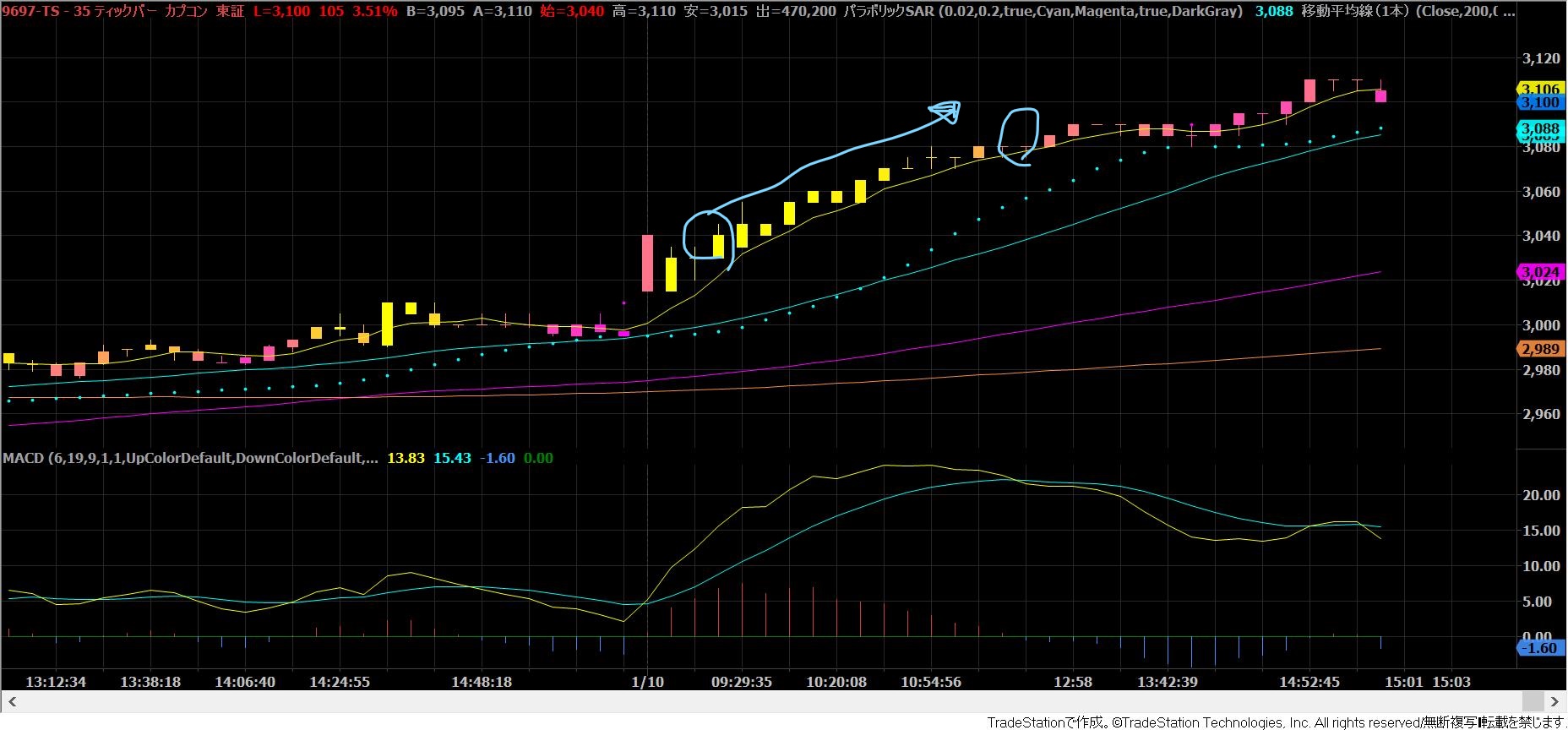Click the '3,060' price axis label
The width and height of the screenshot is (1568, 730).
coord(1541,192)
